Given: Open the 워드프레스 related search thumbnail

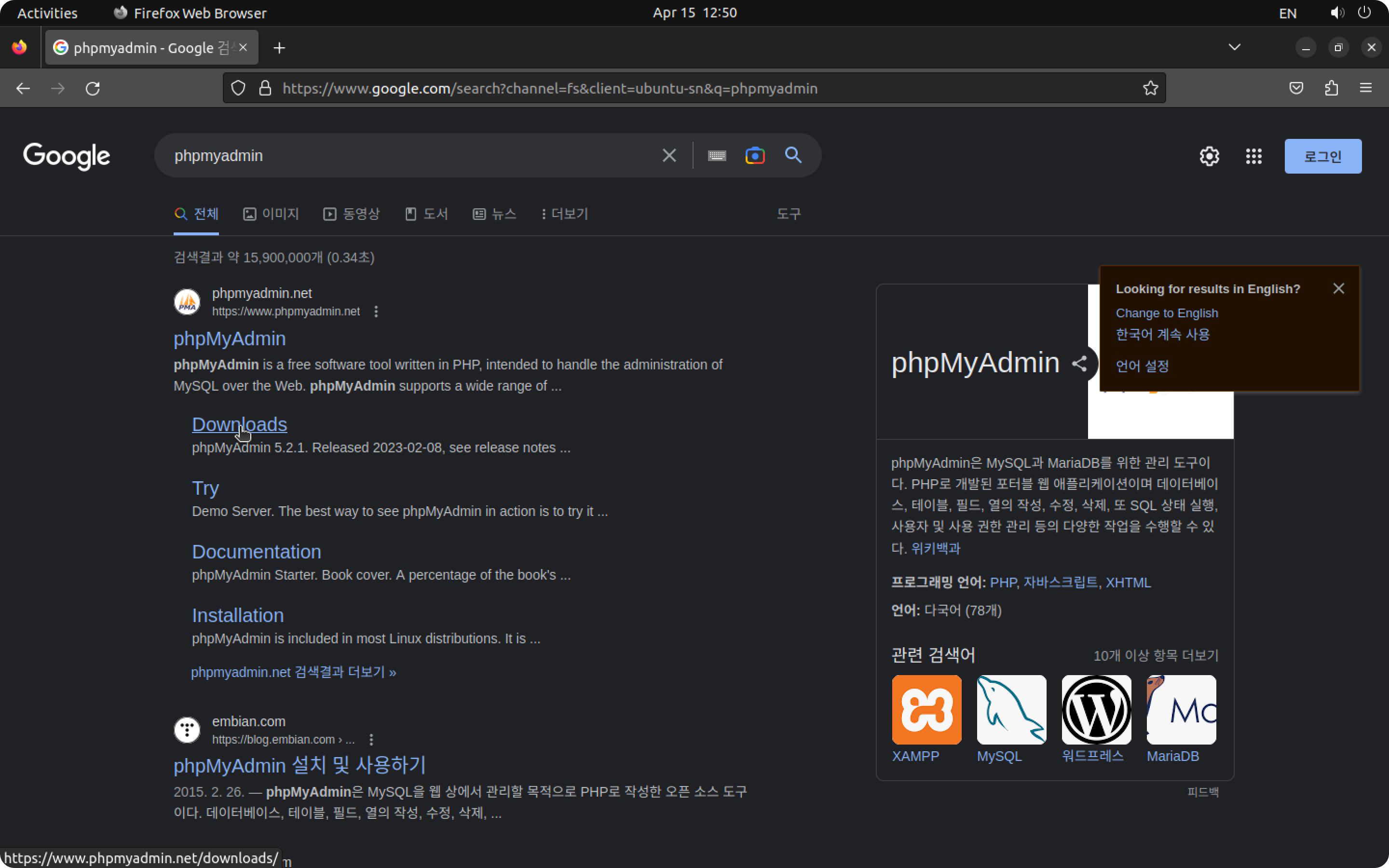Looking at the screenshot, I should tap(1096, 709).
